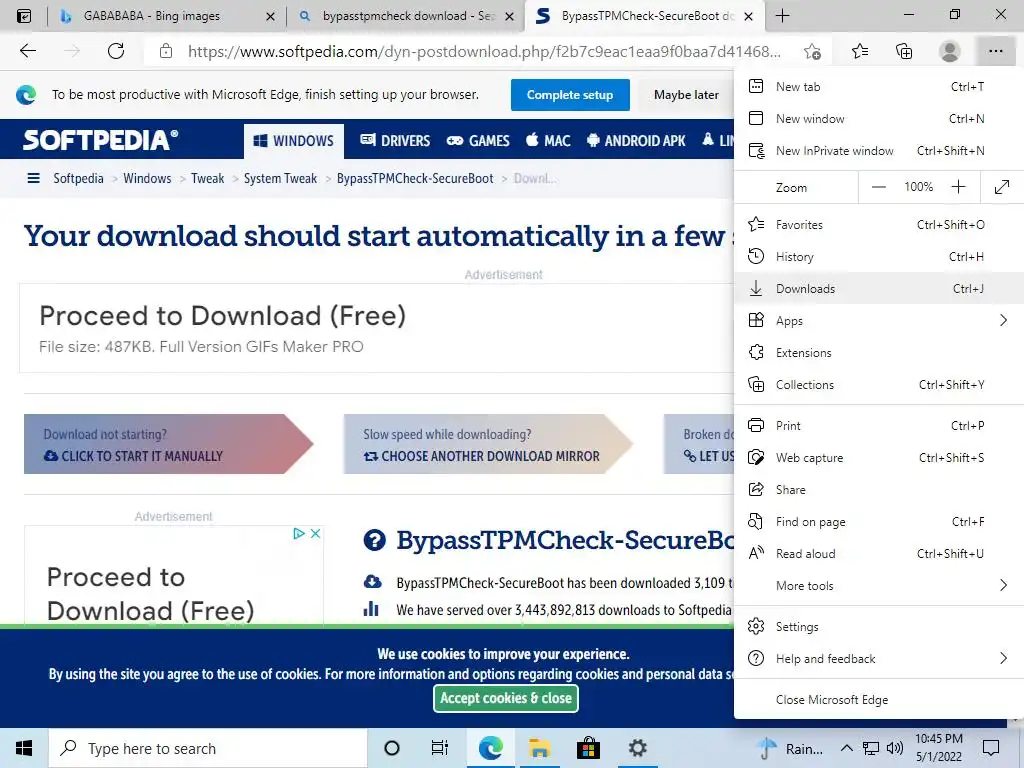Viewport: 1024px width, 768px height.
Task: Open History from the menu
Action: pos(879,256)
